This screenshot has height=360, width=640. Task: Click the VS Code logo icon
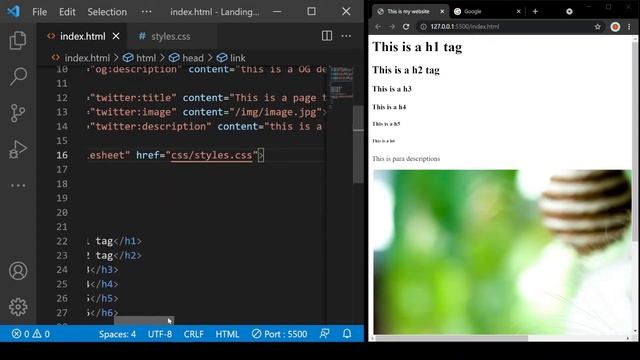click(x=13, y=11)
